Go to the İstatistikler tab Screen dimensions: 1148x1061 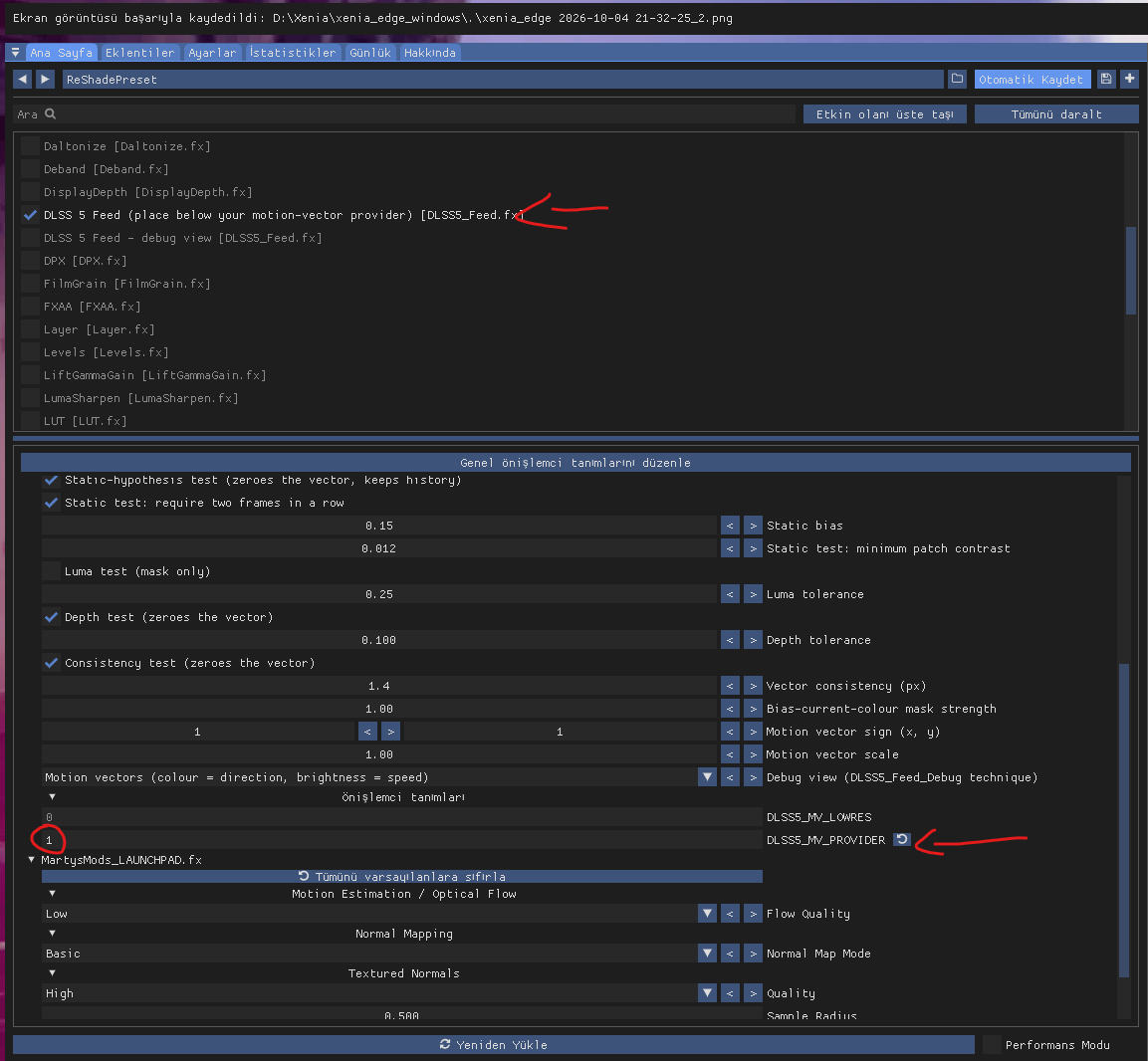point(293,53)
